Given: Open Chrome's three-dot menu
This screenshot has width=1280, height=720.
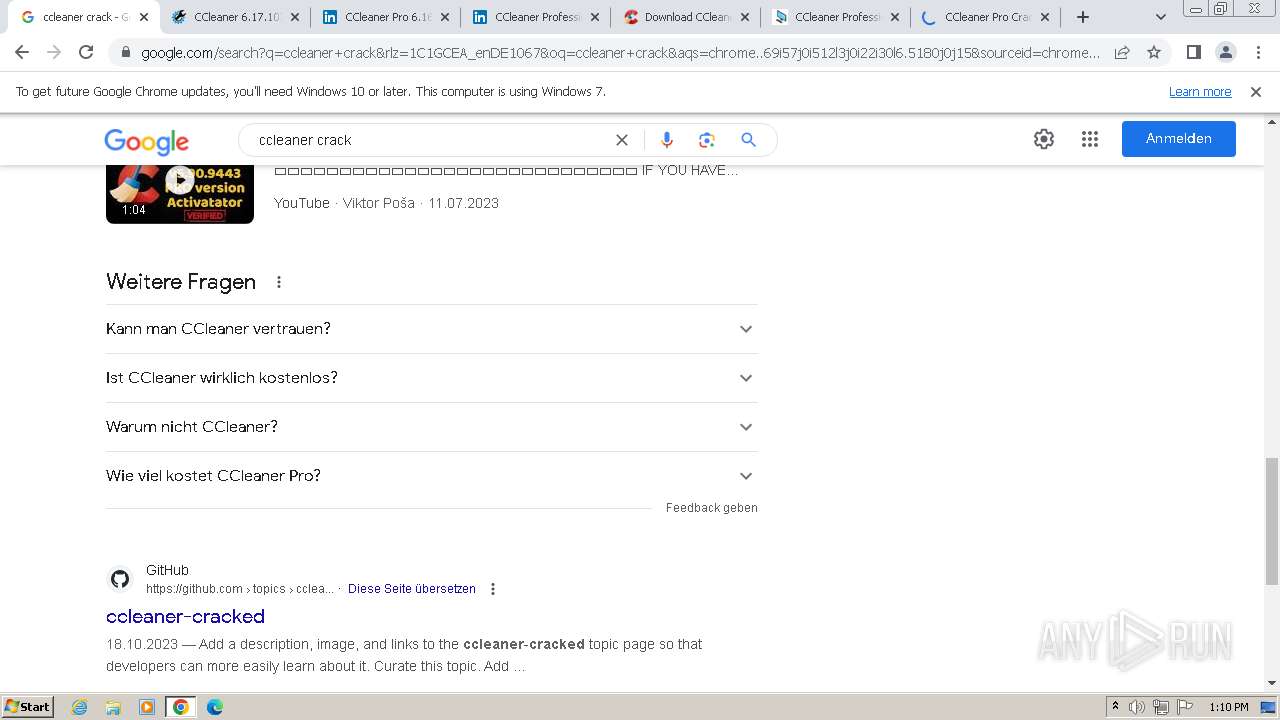Looking at the screenshot, I should point(1257,53).
